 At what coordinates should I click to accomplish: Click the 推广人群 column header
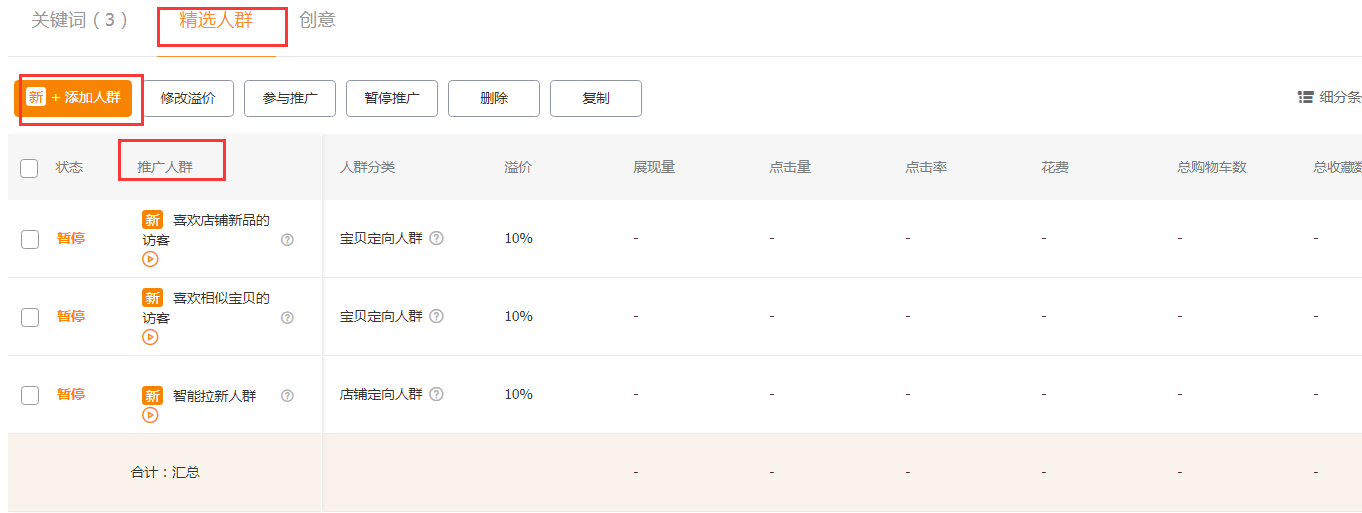pyautogui.click(x=165, y=167)
